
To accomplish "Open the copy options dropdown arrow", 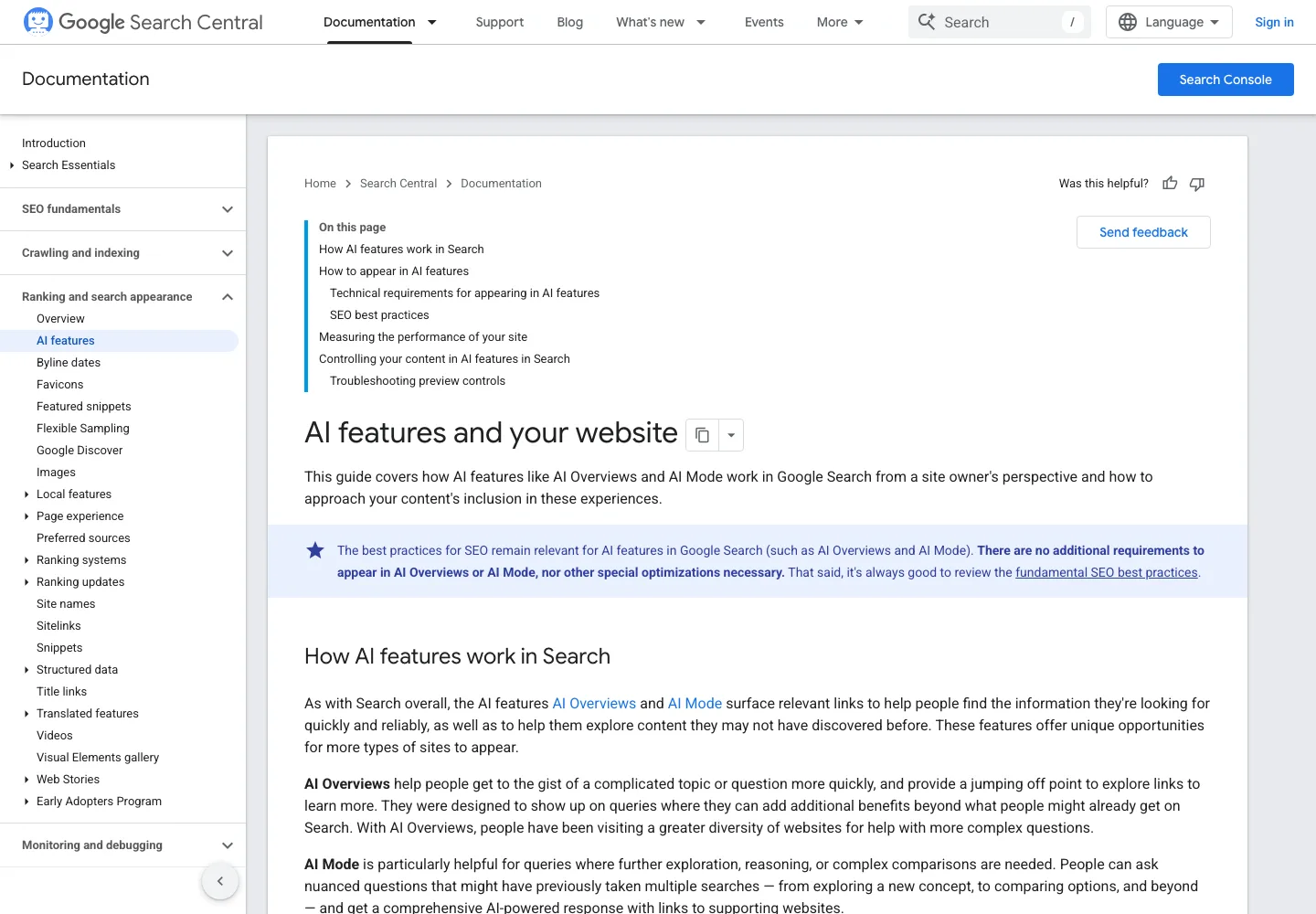I will (731, 435).
